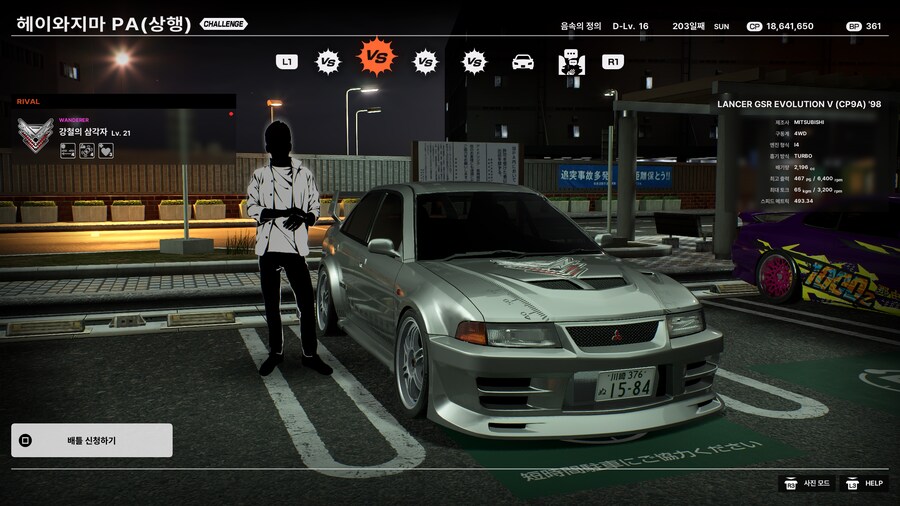The width and height of the screenshot is (900, 506).
Task: Click the 배틀 신청하기 battle request button
Action: [91, 440]
